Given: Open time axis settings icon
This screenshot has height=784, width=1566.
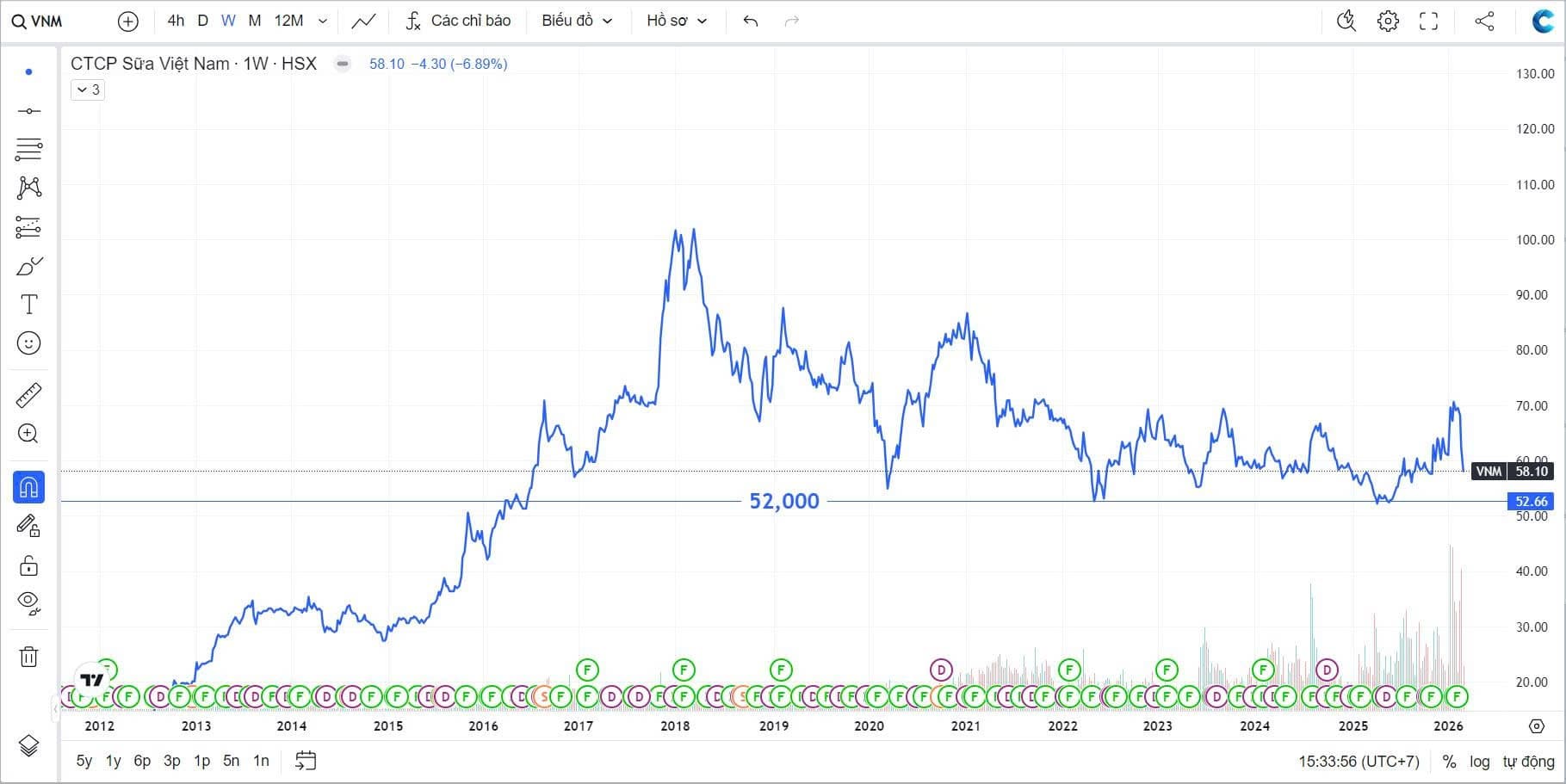Looking at the screenshot, I should (x=1537, y=726).
